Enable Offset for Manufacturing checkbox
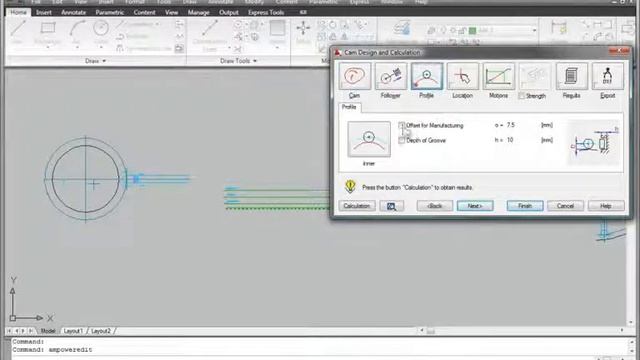Screen dimensions: 640x360 [x=402, y=125]
